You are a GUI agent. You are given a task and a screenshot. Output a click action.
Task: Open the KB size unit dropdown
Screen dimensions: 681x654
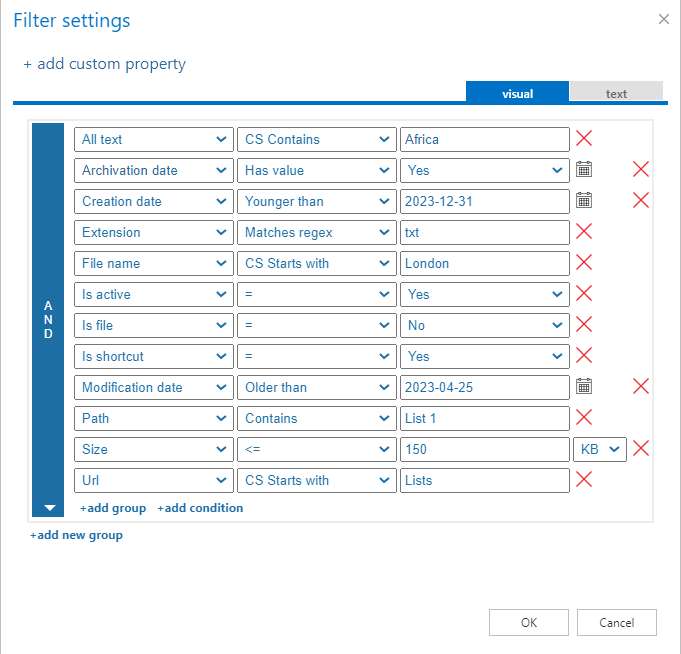tap(600, 449)
